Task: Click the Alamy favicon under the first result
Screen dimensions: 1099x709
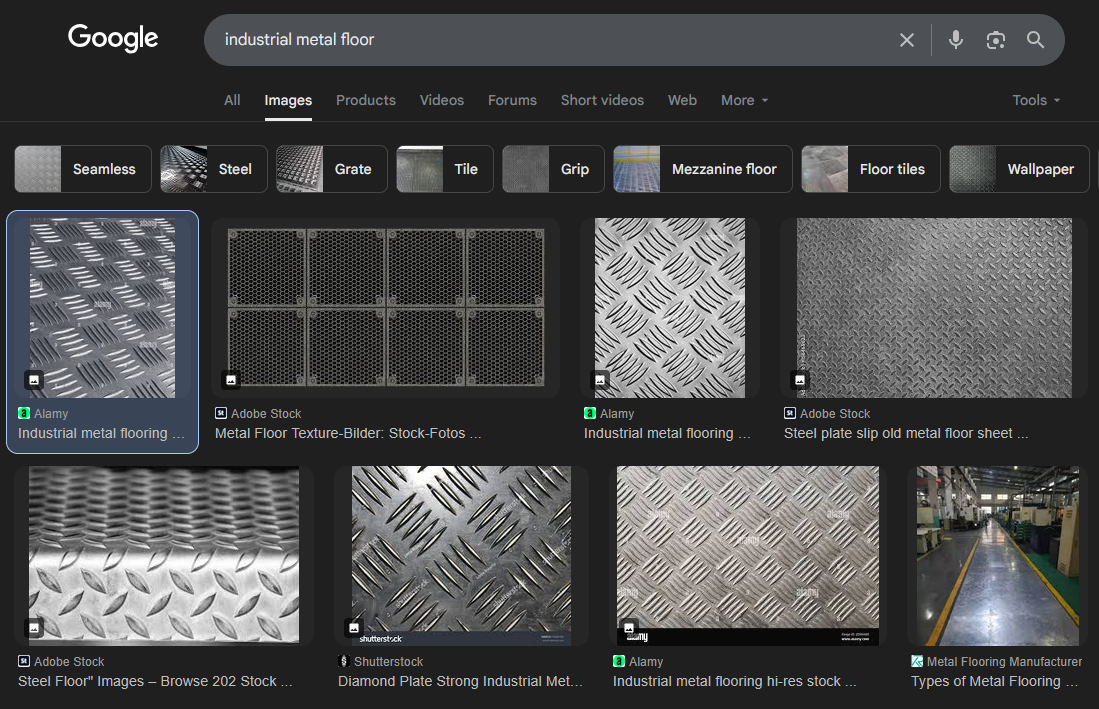Action: tap(24, 413)
